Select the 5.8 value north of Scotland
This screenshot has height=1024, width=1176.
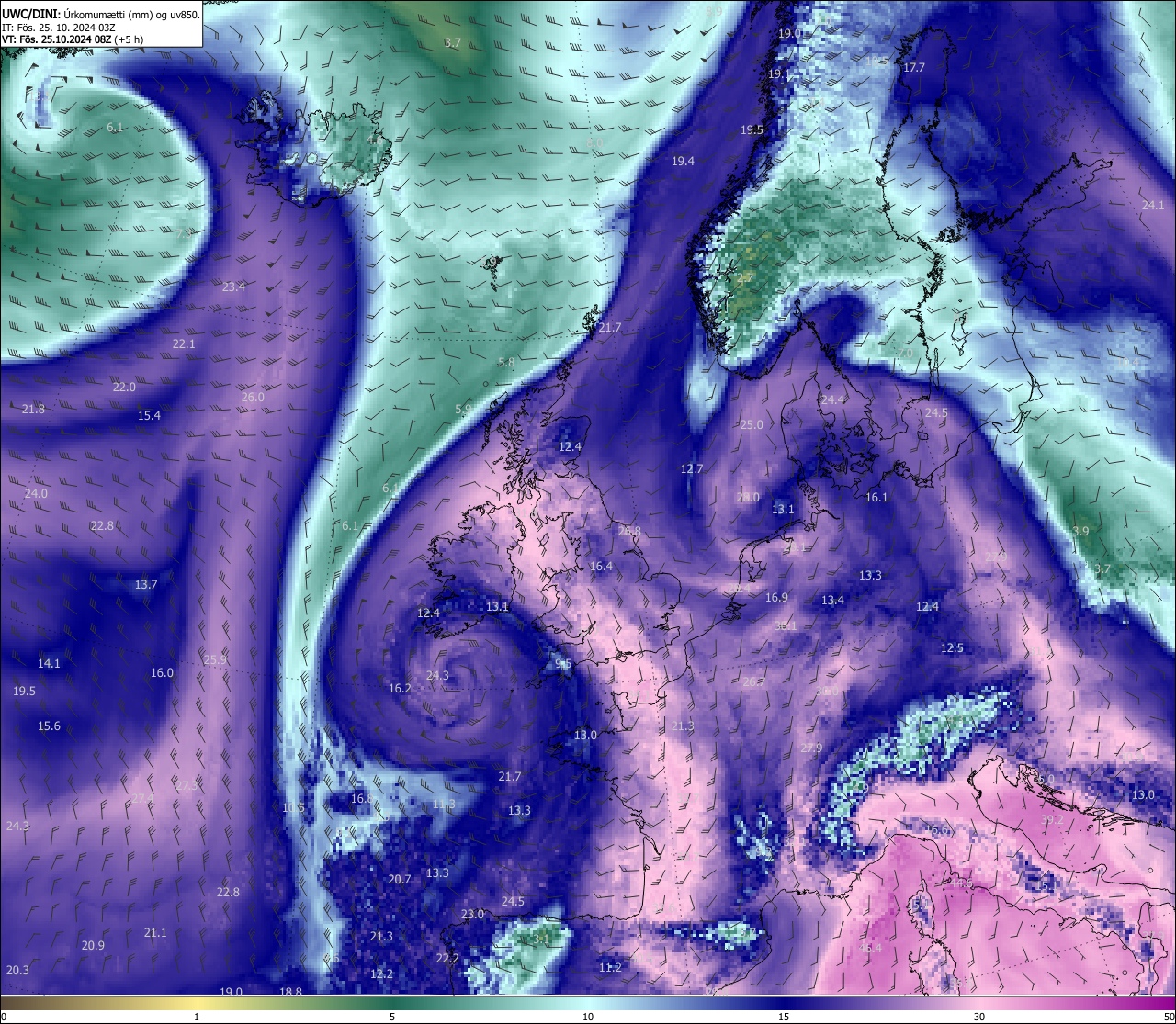[506, 362]
